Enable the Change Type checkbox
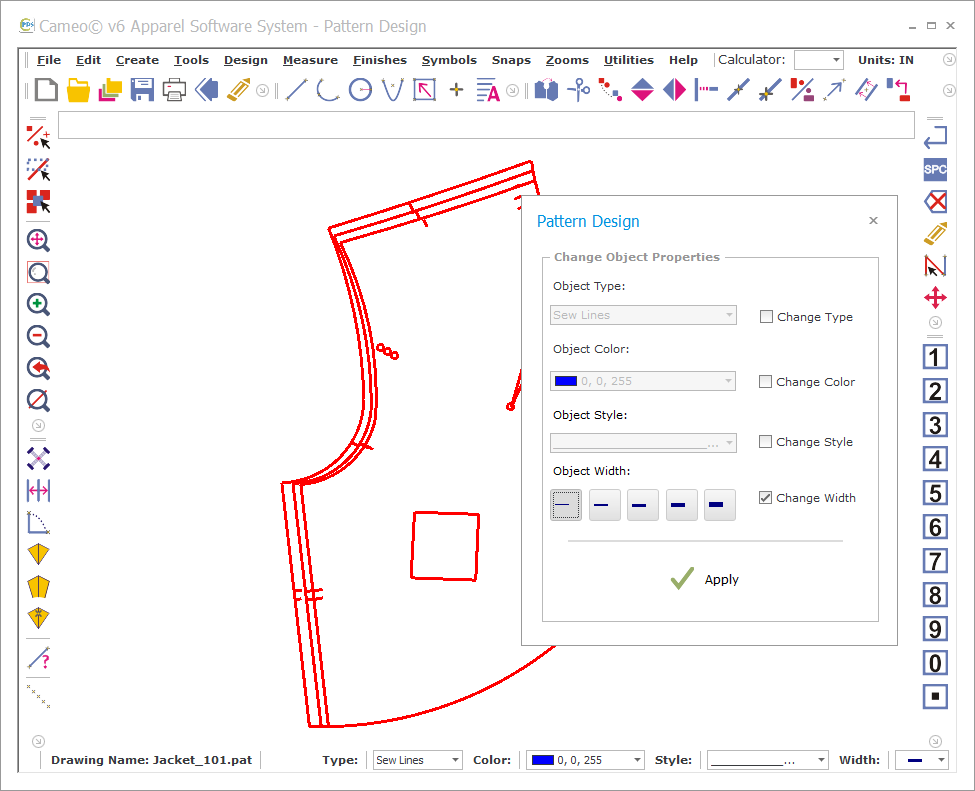The height and width of the screenshot is (791, 975). point(766,317)
